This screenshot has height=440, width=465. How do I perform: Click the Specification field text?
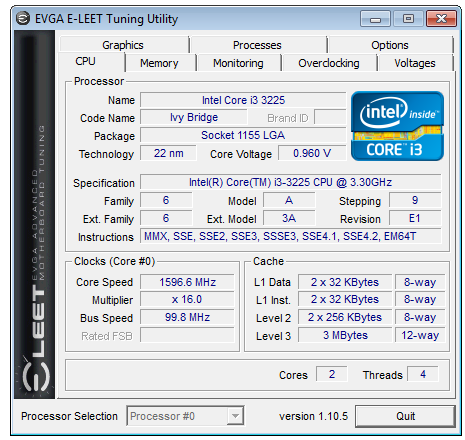[290, 182]
